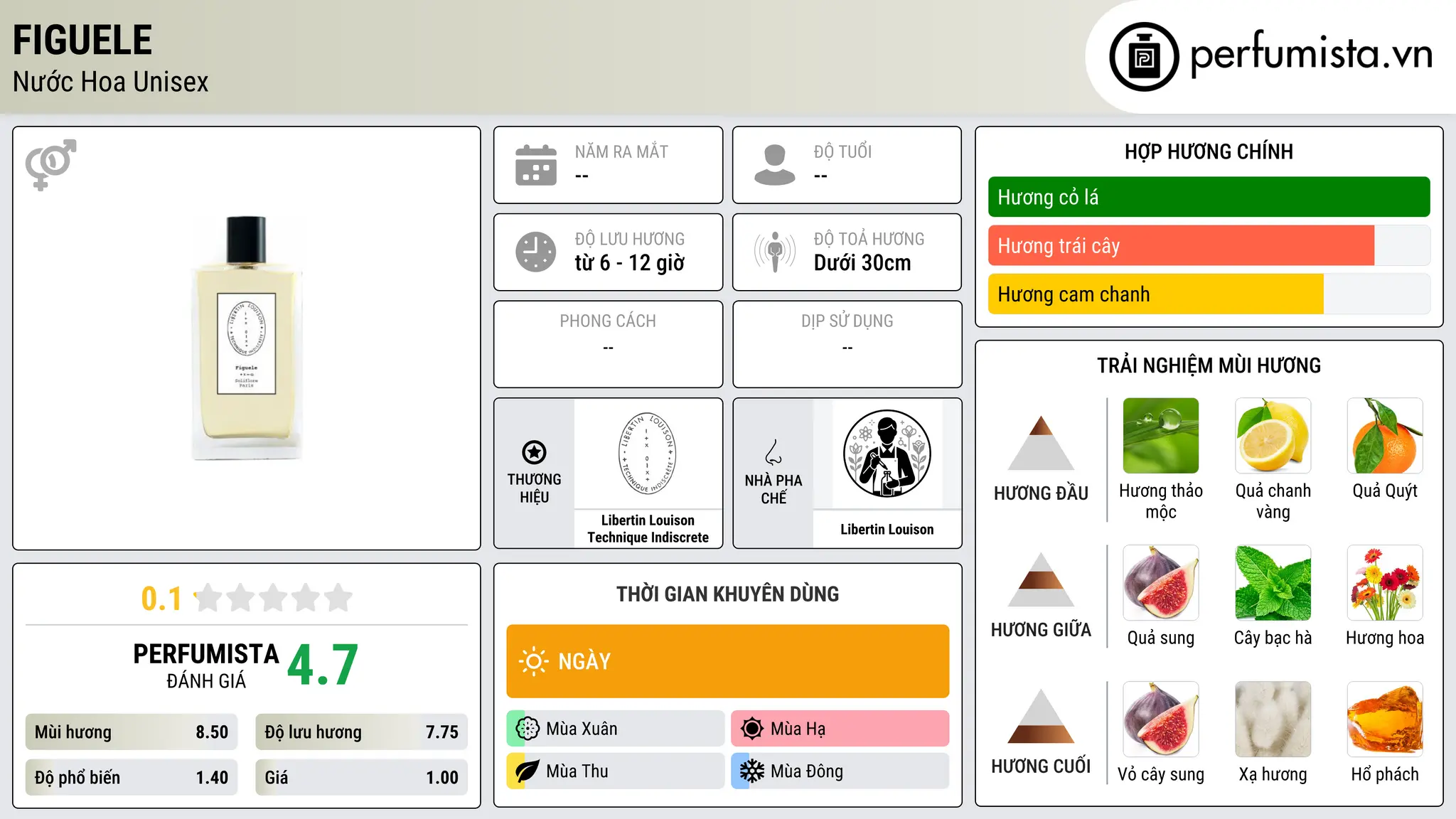1456x819 pixels.
Task: Click the Perfumista Đánh giá label
Action: (206, 666)
